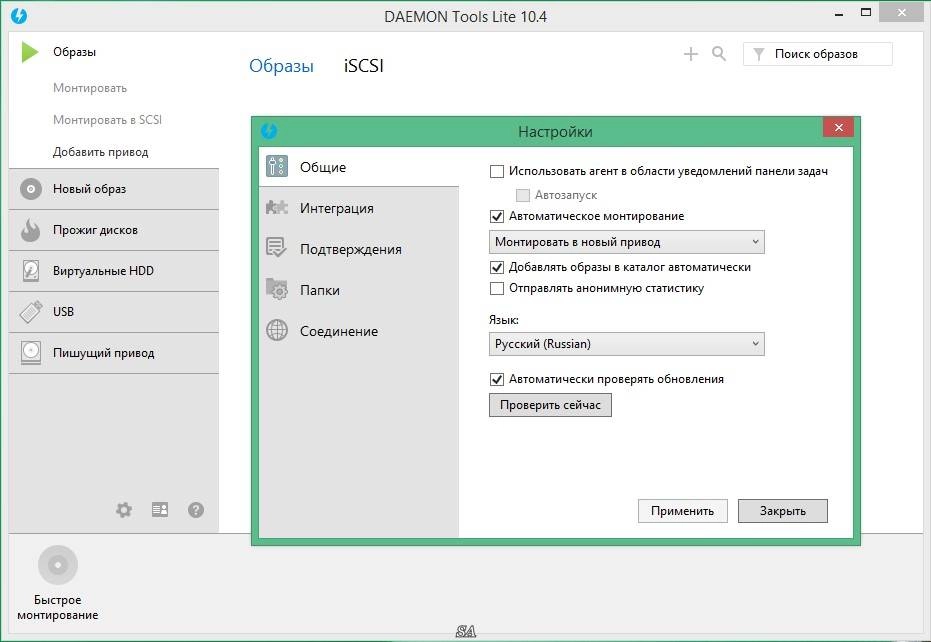Enable the taskbar notification agent checkbox
Viewport: 931px width, 642px height.
[497, 172]
